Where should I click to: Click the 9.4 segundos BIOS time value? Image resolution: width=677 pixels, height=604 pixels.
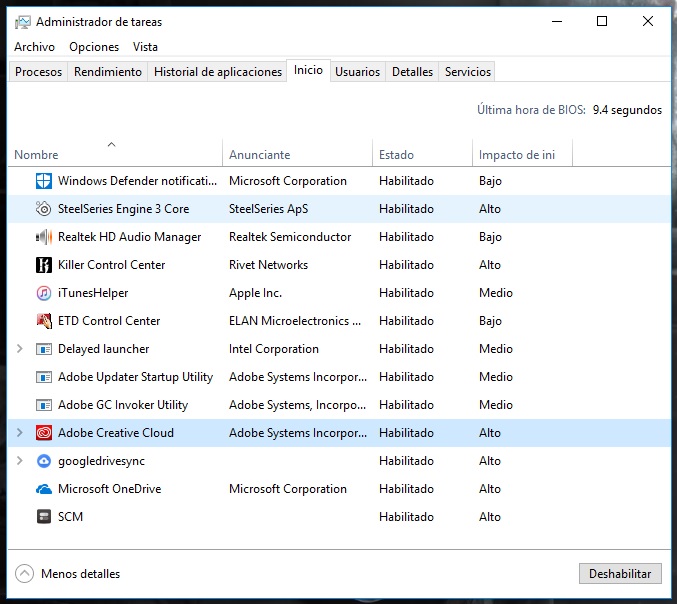coord(627,110)
